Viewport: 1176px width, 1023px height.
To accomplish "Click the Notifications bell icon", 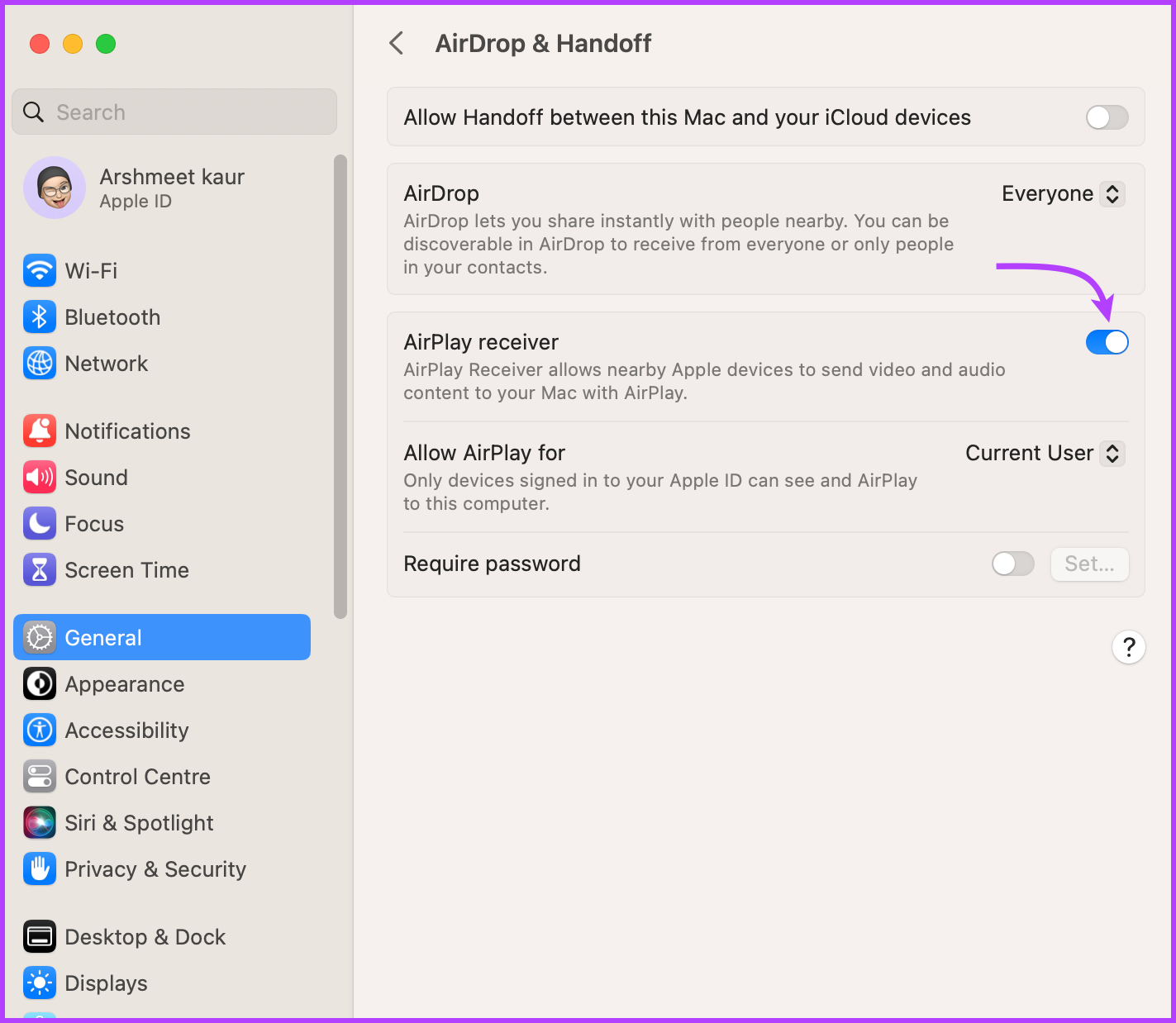I will (x=40, y=431).
